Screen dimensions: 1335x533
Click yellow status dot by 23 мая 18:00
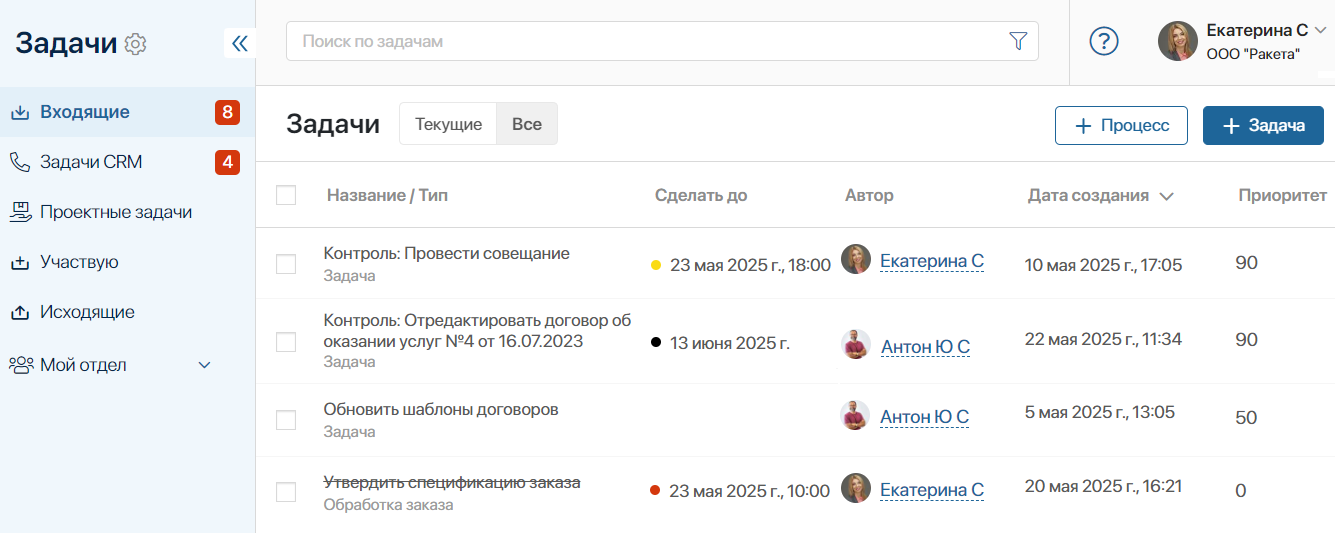coord(656,265)
